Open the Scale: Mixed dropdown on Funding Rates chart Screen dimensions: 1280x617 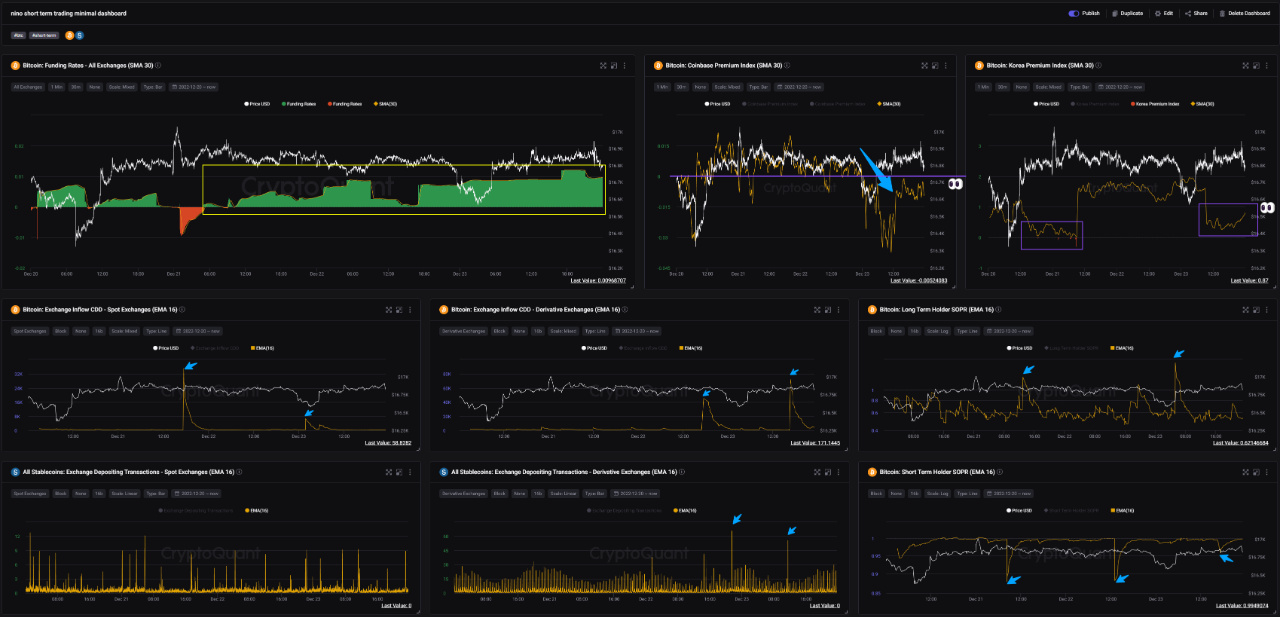coord(122,87)
